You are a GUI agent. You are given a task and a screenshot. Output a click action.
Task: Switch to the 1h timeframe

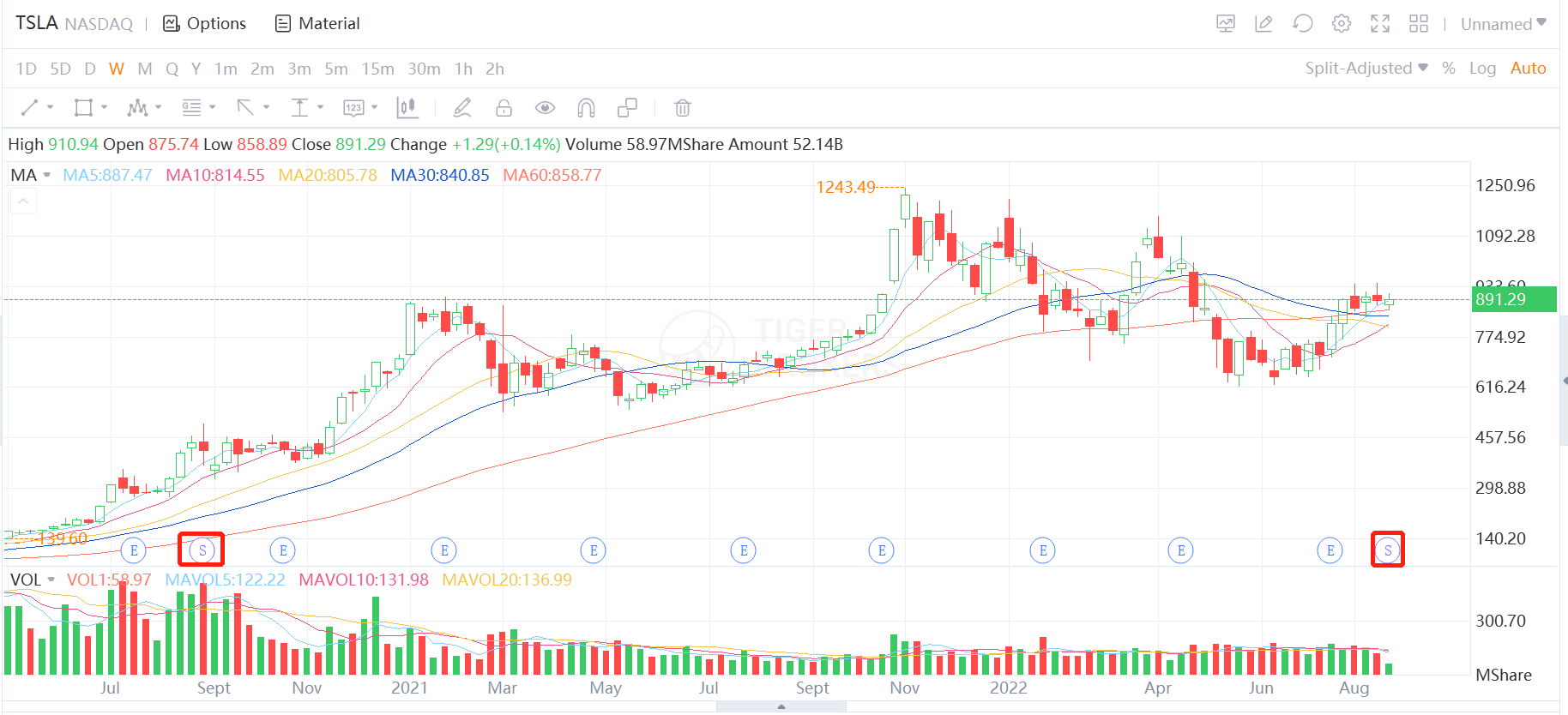tap(463, 69)
